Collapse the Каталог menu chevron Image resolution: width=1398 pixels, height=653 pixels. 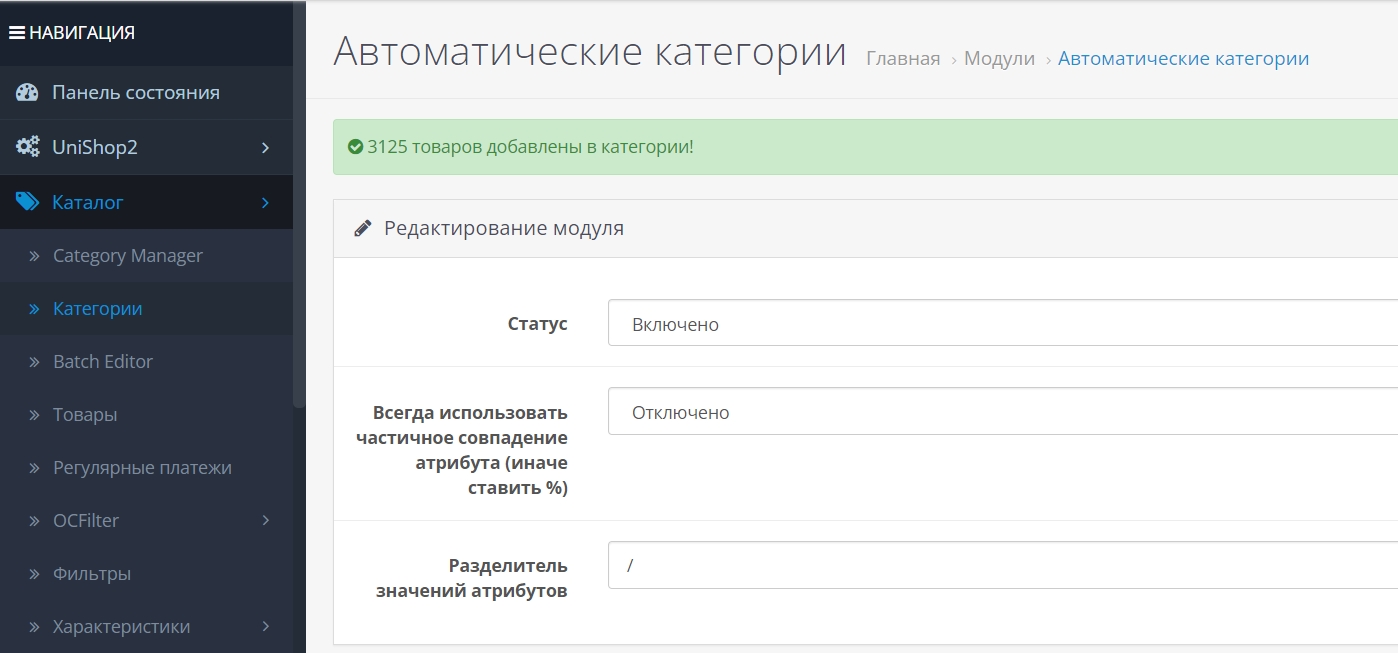point(265,202)
